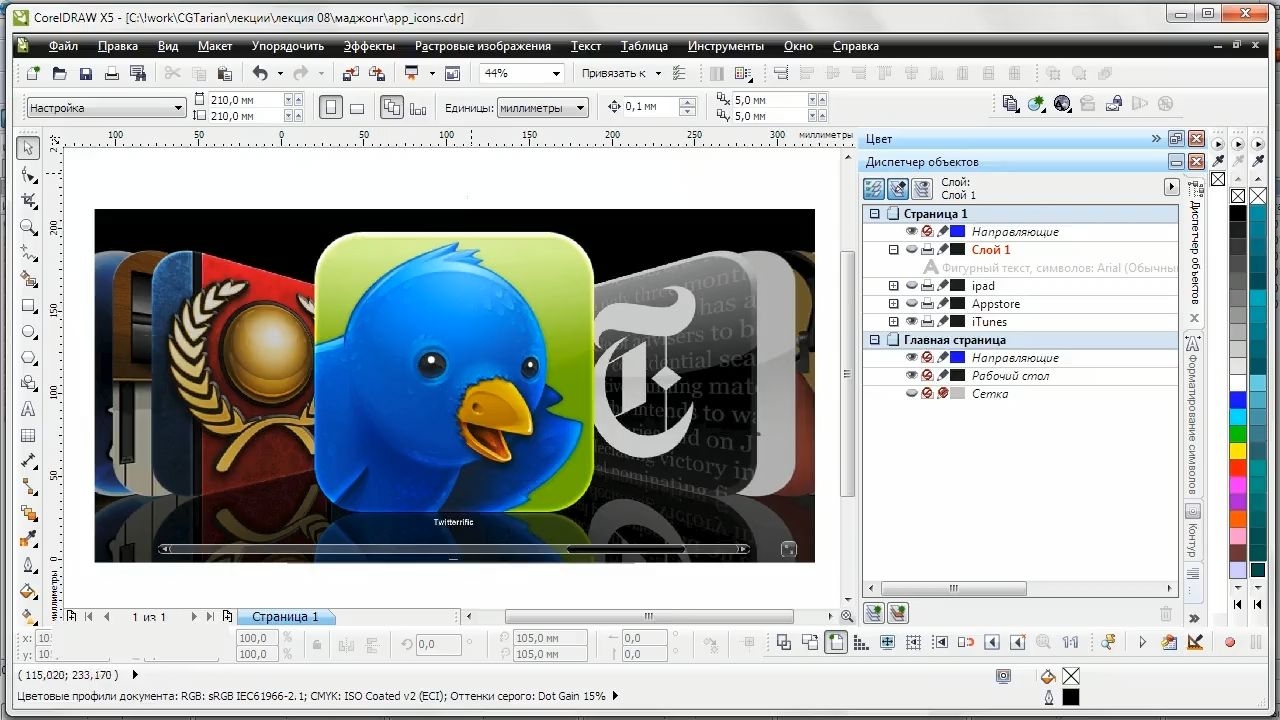Click the Привязать к button
This screenshot has height=720, width=1280.
(x=615, y=73)
